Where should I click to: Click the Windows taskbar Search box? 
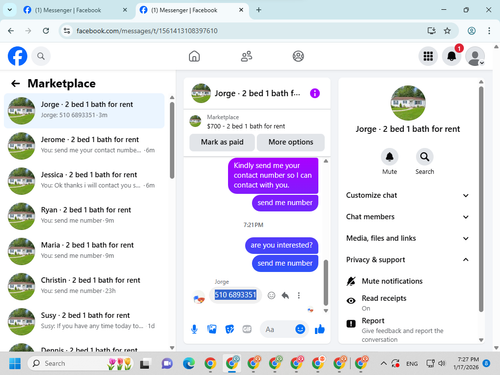[80, 363]
